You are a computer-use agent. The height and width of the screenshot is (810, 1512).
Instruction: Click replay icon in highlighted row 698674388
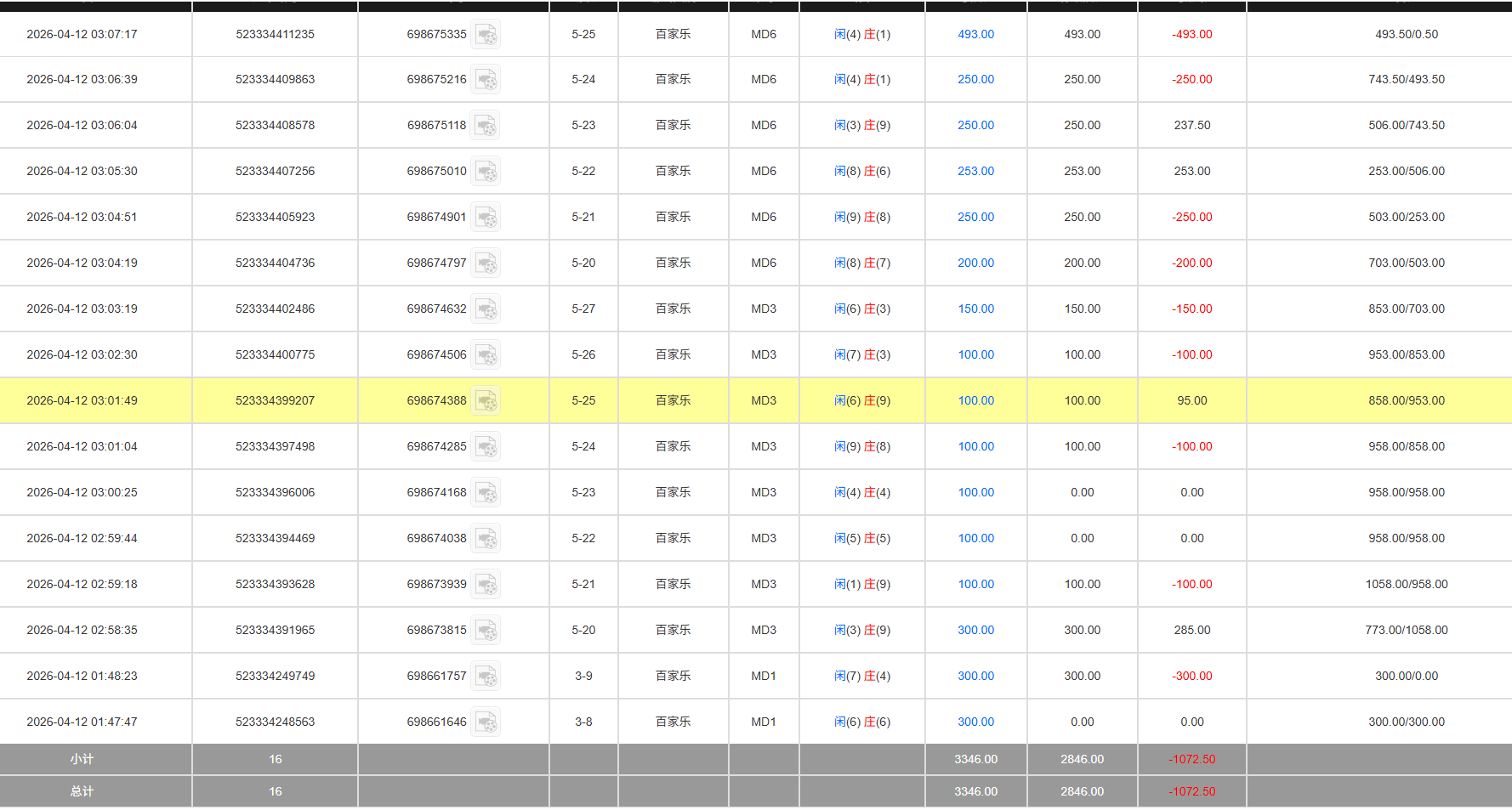pyautogui.click(x=486, y=401)
